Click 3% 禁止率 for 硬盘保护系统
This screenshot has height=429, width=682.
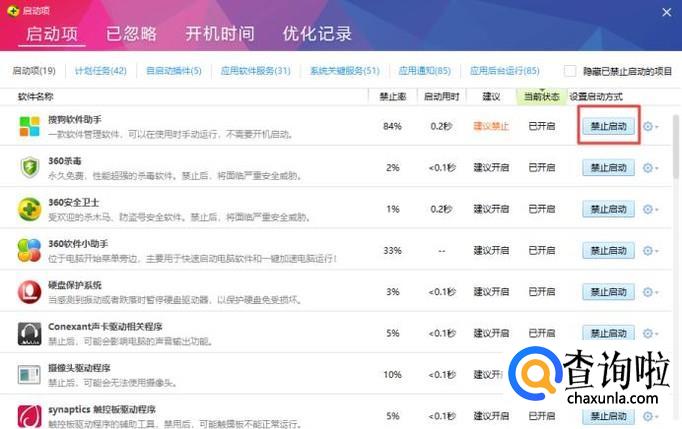click(392, 292)
